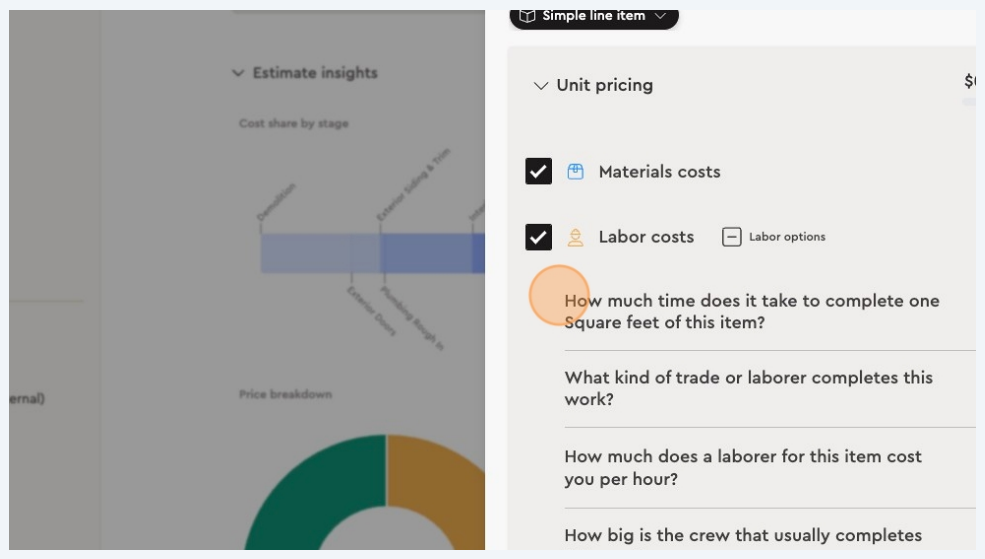985x559 pixels.
Task: Click the laborer cost per hour question
Action: [x=743, y=467]
